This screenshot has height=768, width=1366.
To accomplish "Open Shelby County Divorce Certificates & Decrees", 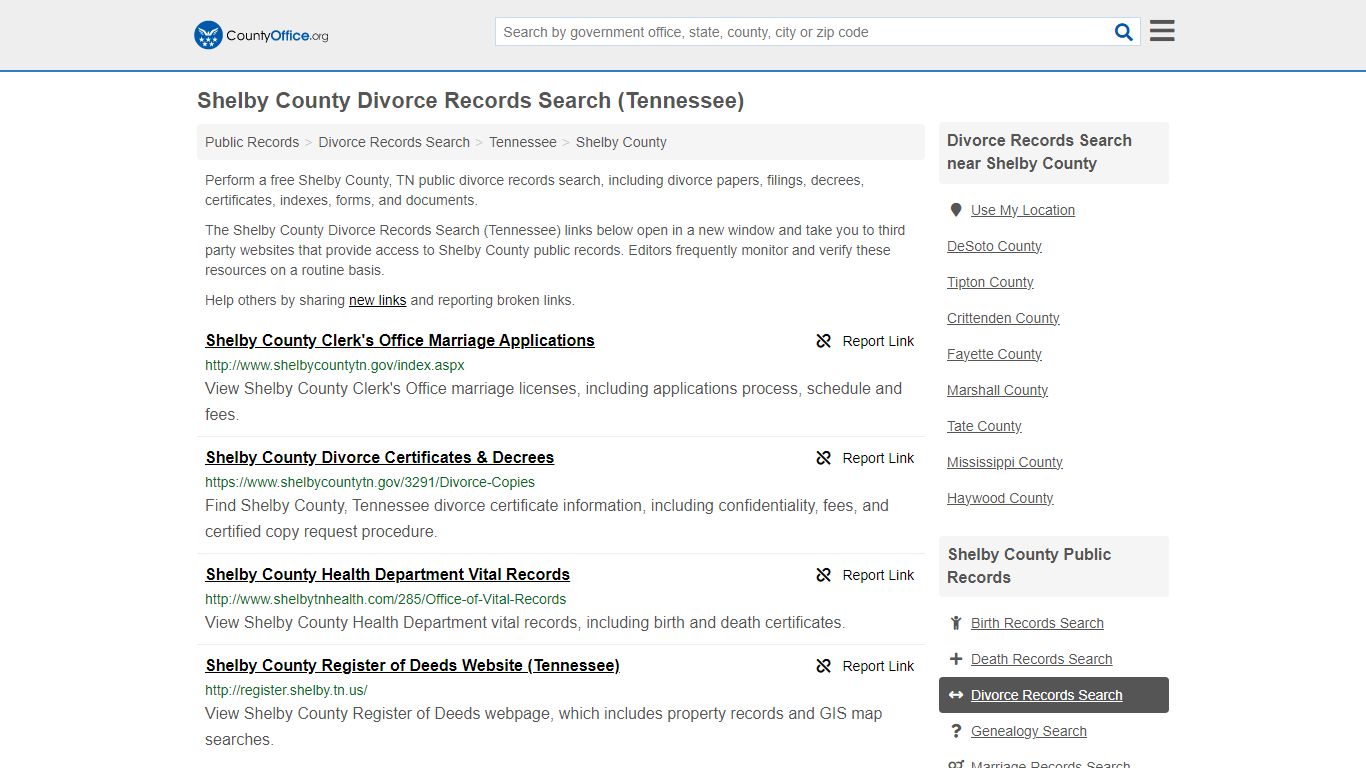I will pyautogui.click(x=380, y=458).
